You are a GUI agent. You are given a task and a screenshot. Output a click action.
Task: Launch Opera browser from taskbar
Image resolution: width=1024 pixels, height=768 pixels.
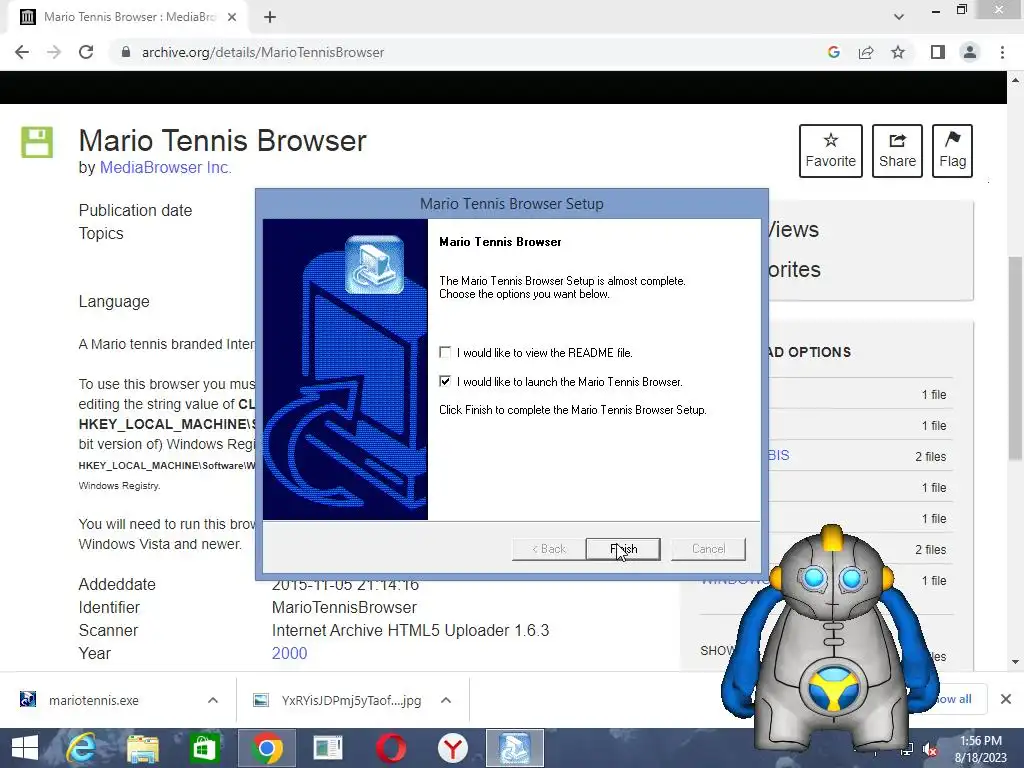391,748
